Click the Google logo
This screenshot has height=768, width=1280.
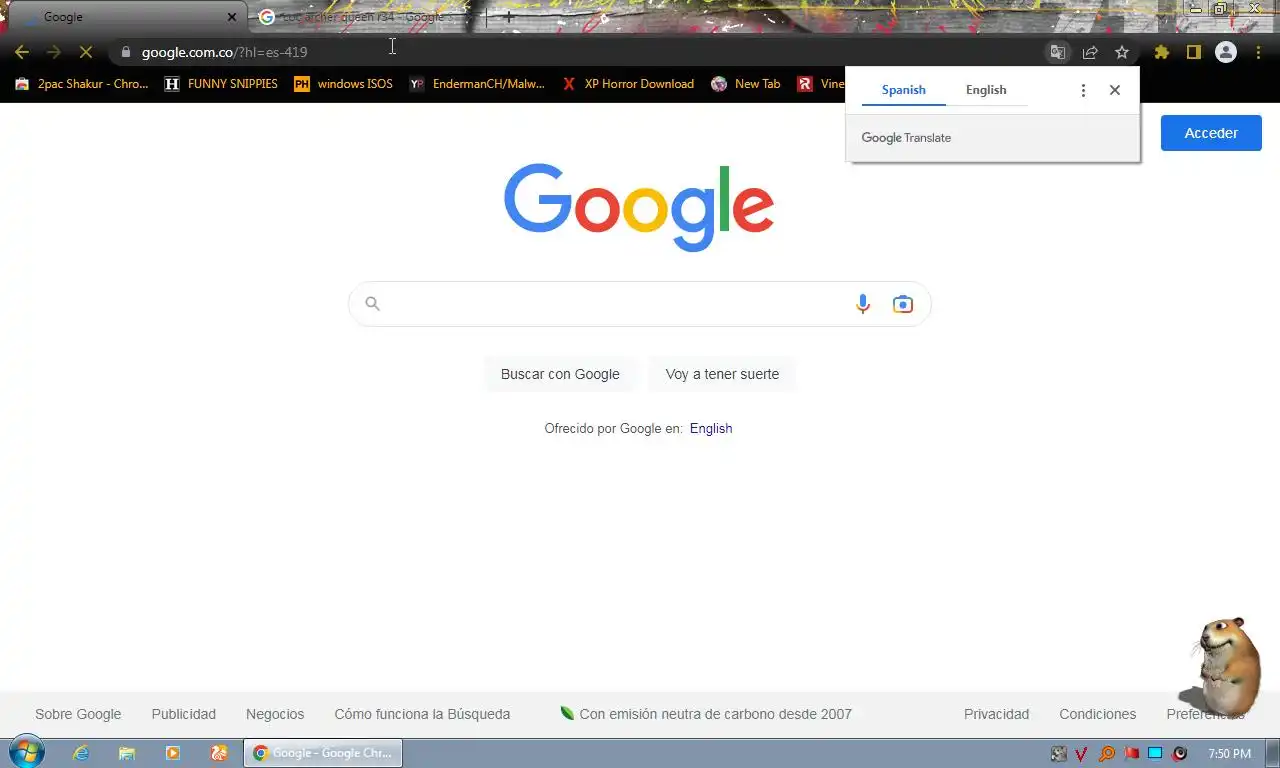[x=639, y=207]
